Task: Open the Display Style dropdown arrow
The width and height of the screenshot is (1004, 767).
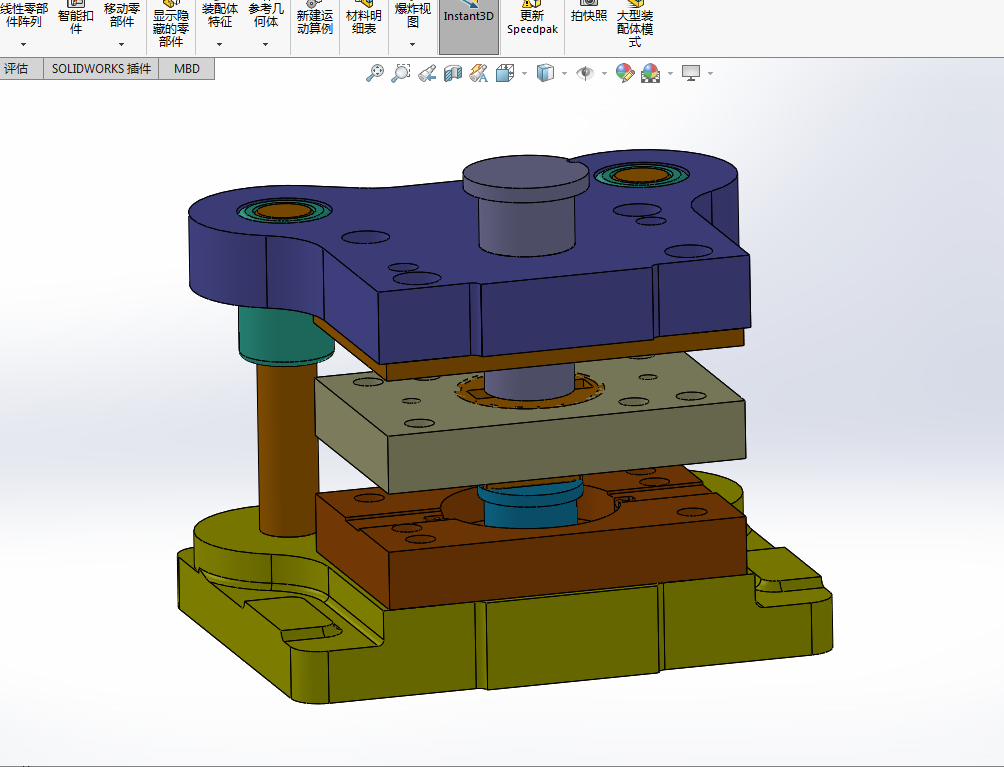Action: (x=564, y=74)
